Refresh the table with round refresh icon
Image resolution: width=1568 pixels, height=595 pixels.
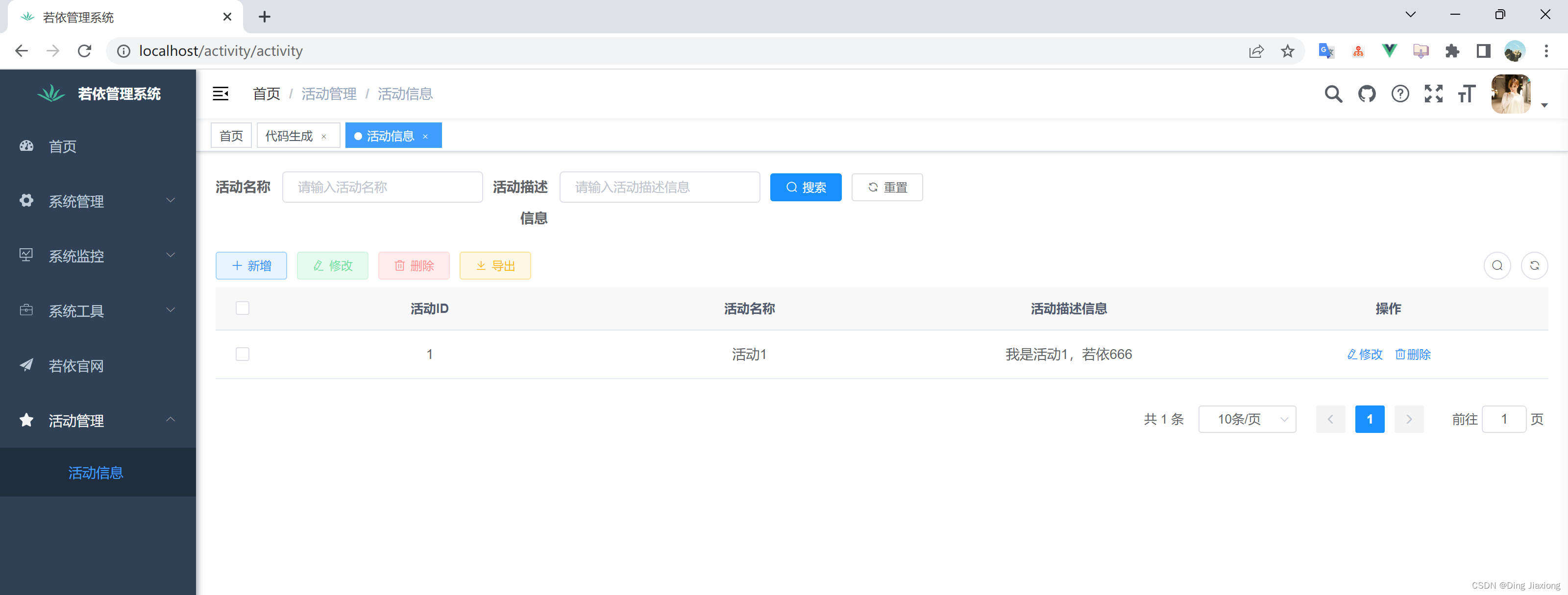(x=1534, y=266)
